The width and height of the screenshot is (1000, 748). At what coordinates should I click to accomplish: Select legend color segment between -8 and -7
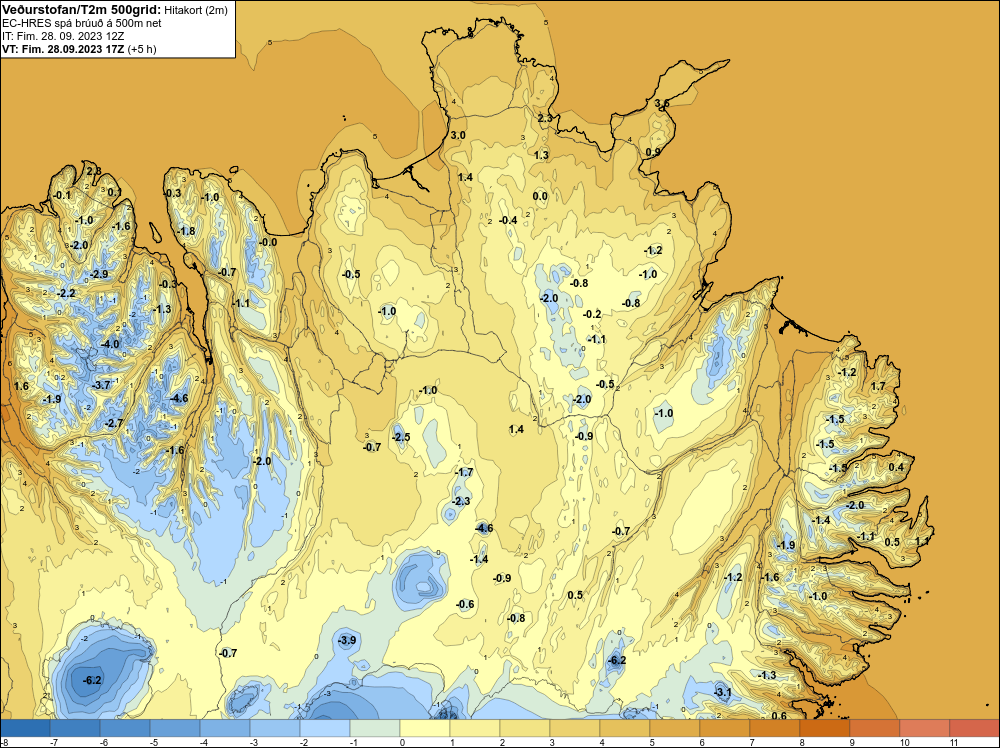[x=25, y=728]
